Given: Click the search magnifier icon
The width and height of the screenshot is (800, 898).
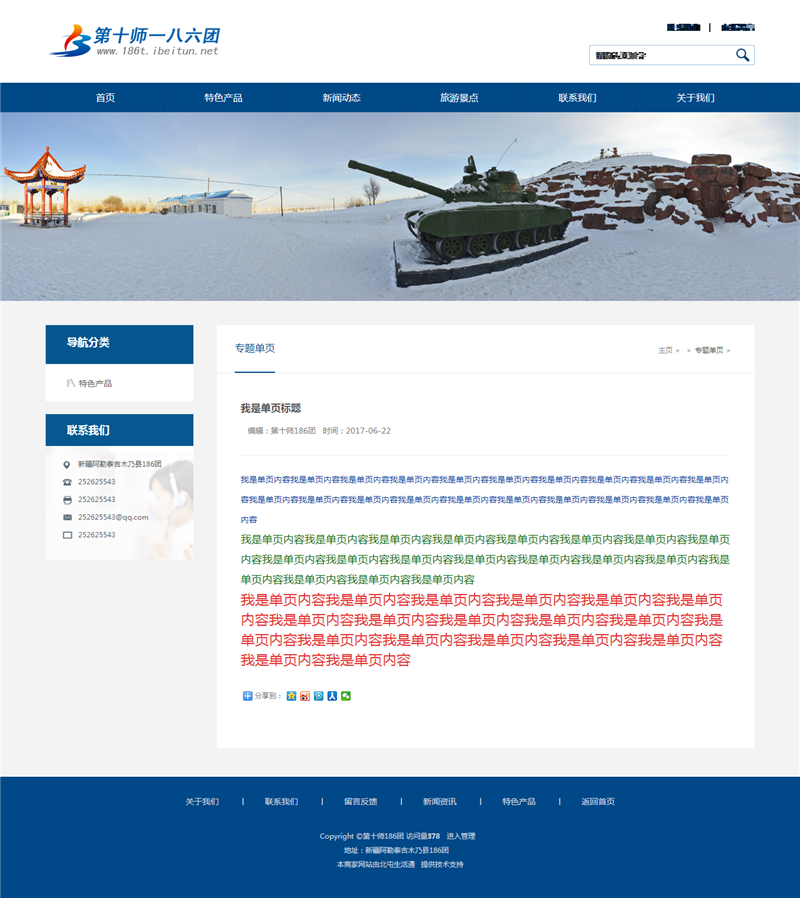Looking at the screenshot, I should coord(742,55).
